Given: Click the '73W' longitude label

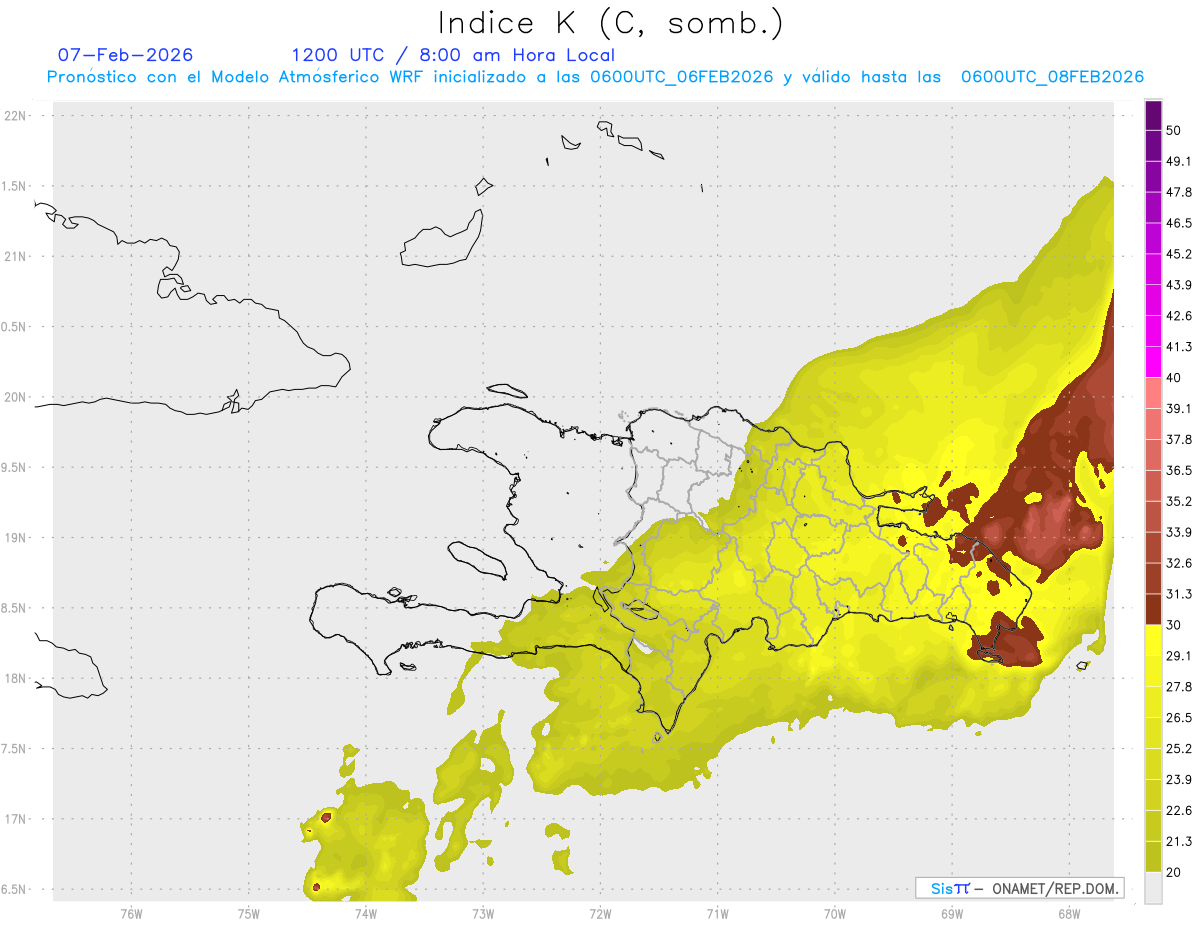Looking at the screenshot, I should point(483,914).
